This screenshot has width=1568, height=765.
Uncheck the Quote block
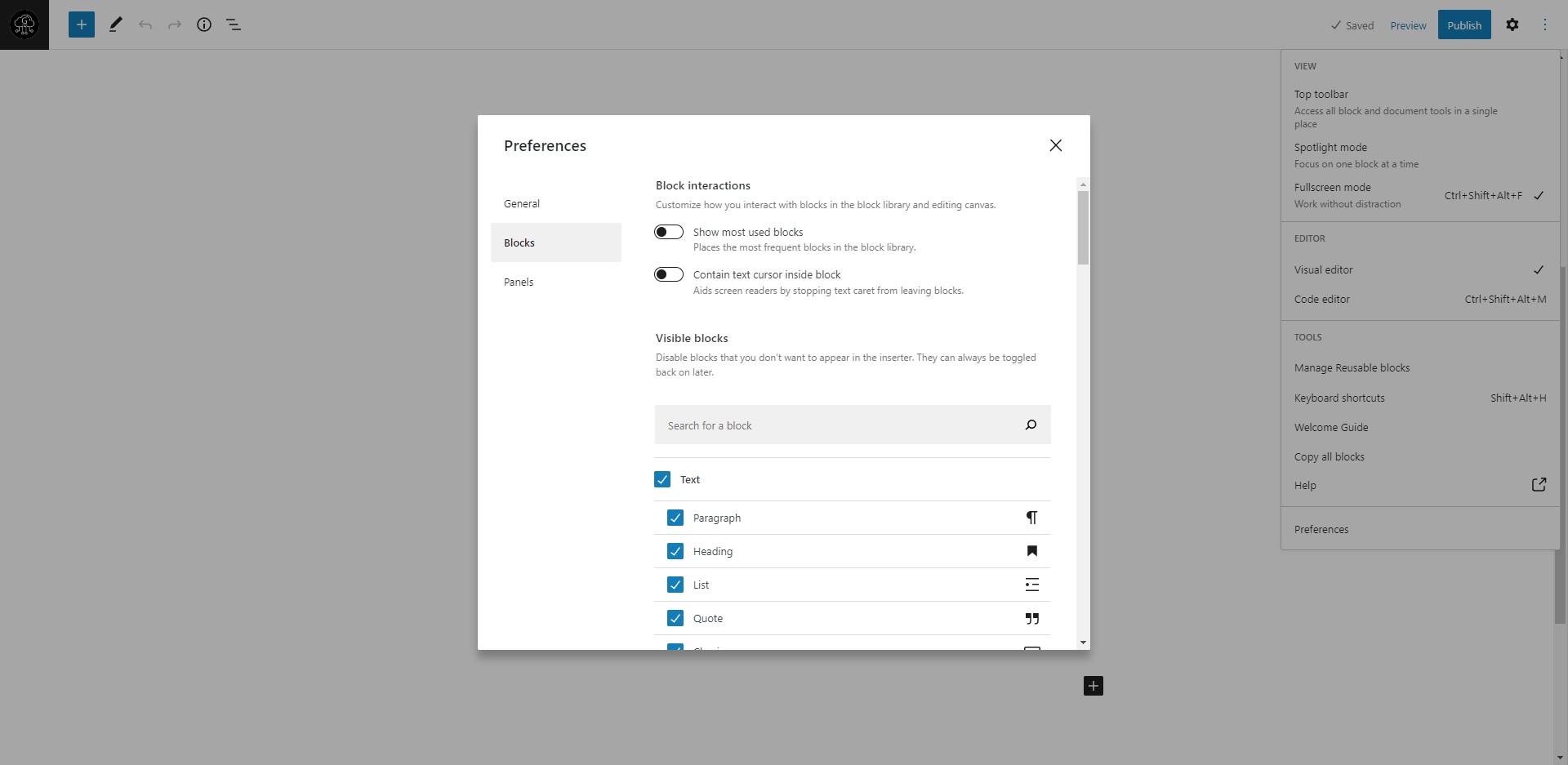[675, 618]
